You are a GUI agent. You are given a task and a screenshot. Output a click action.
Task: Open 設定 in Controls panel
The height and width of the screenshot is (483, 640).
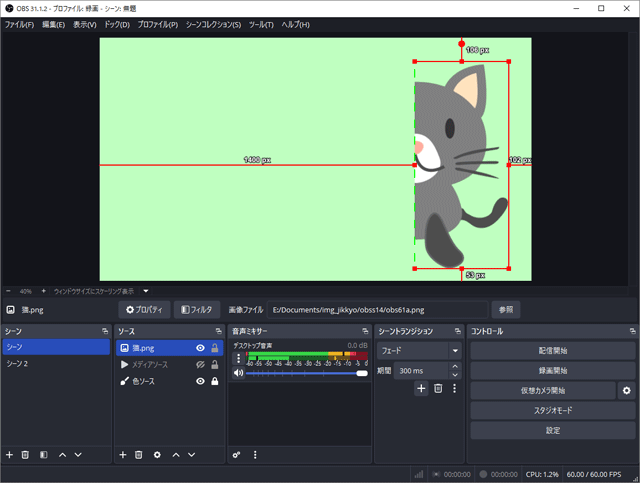click(x=553, y=430)
